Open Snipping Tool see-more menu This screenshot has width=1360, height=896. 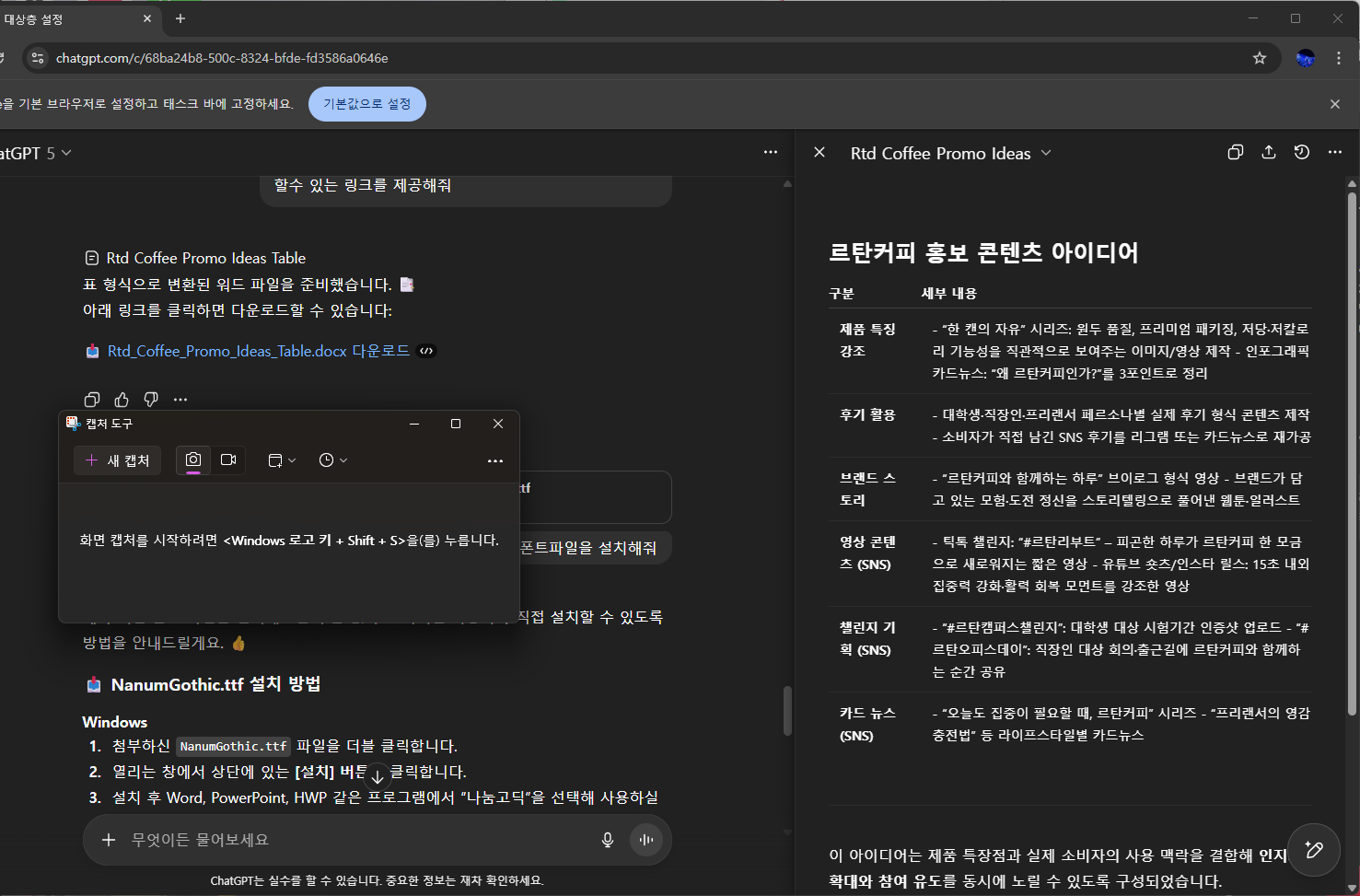point(495,460)
